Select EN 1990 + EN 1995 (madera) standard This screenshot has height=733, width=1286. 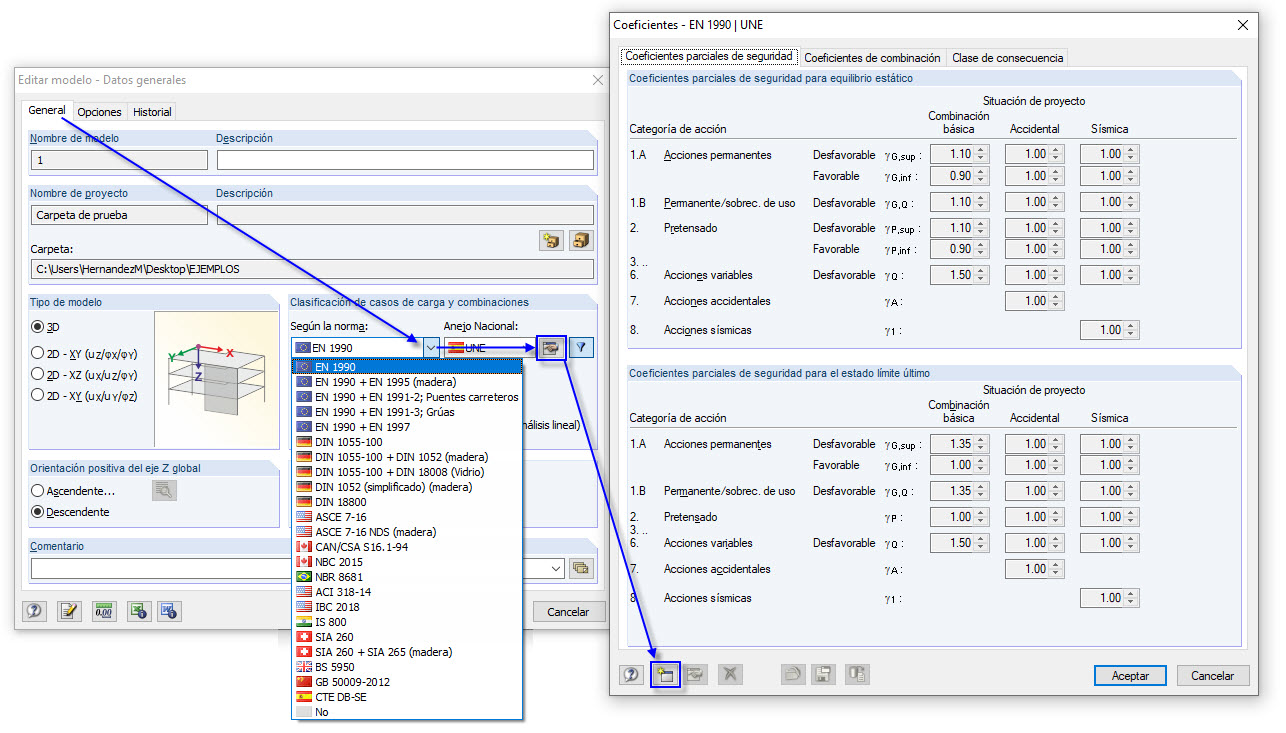pyautogui.click(x=407, y=382)
